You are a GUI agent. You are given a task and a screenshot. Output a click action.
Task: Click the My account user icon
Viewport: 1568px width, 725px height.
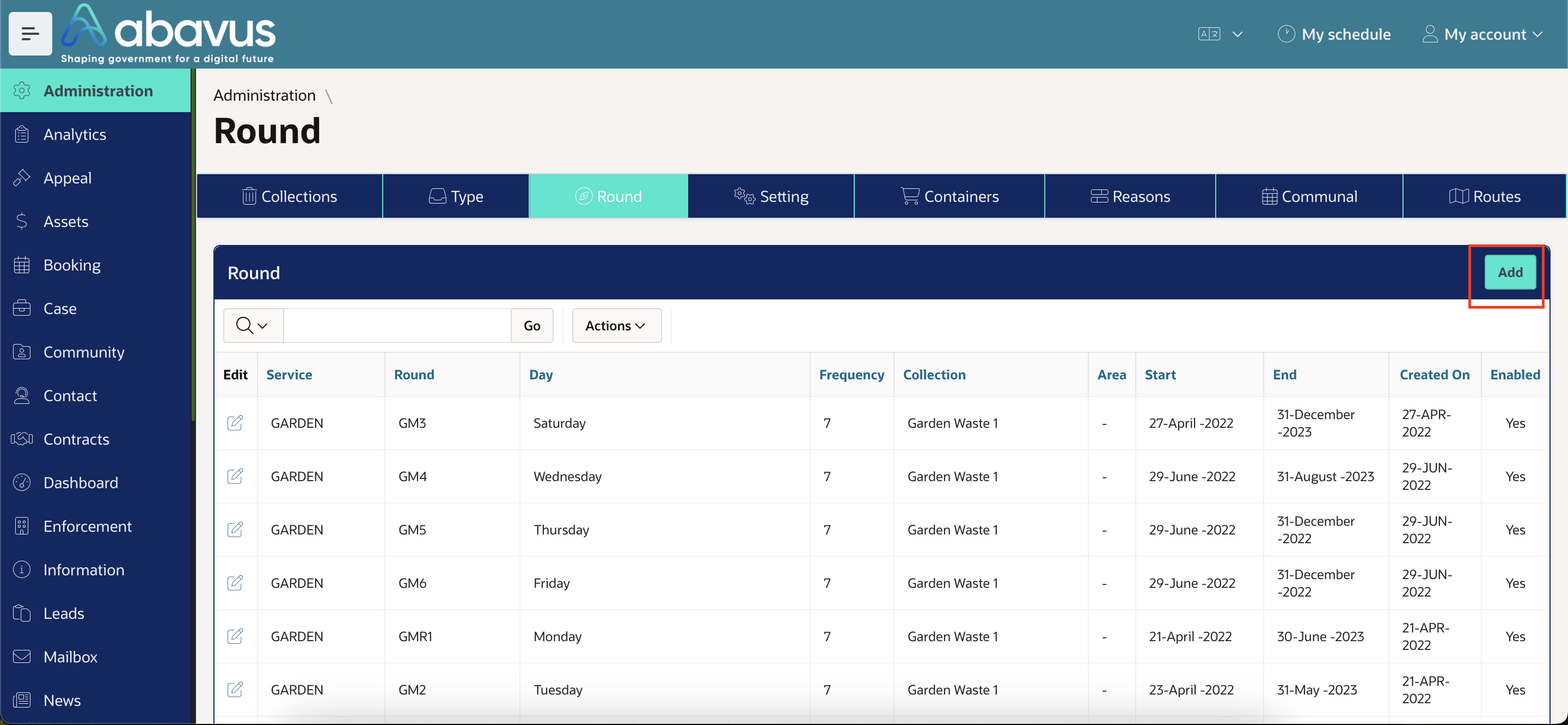[1430, 34]
